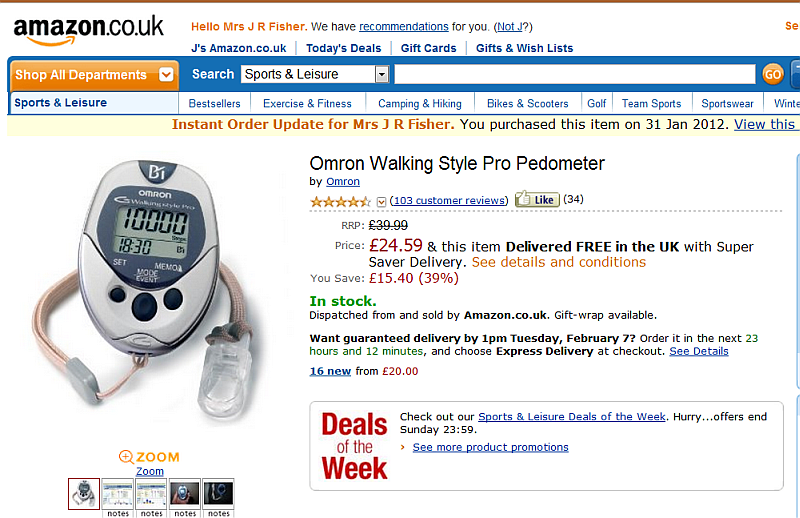The image size is (800, 518).
Task: Click the star rating icons
Action: click(340, 202)
